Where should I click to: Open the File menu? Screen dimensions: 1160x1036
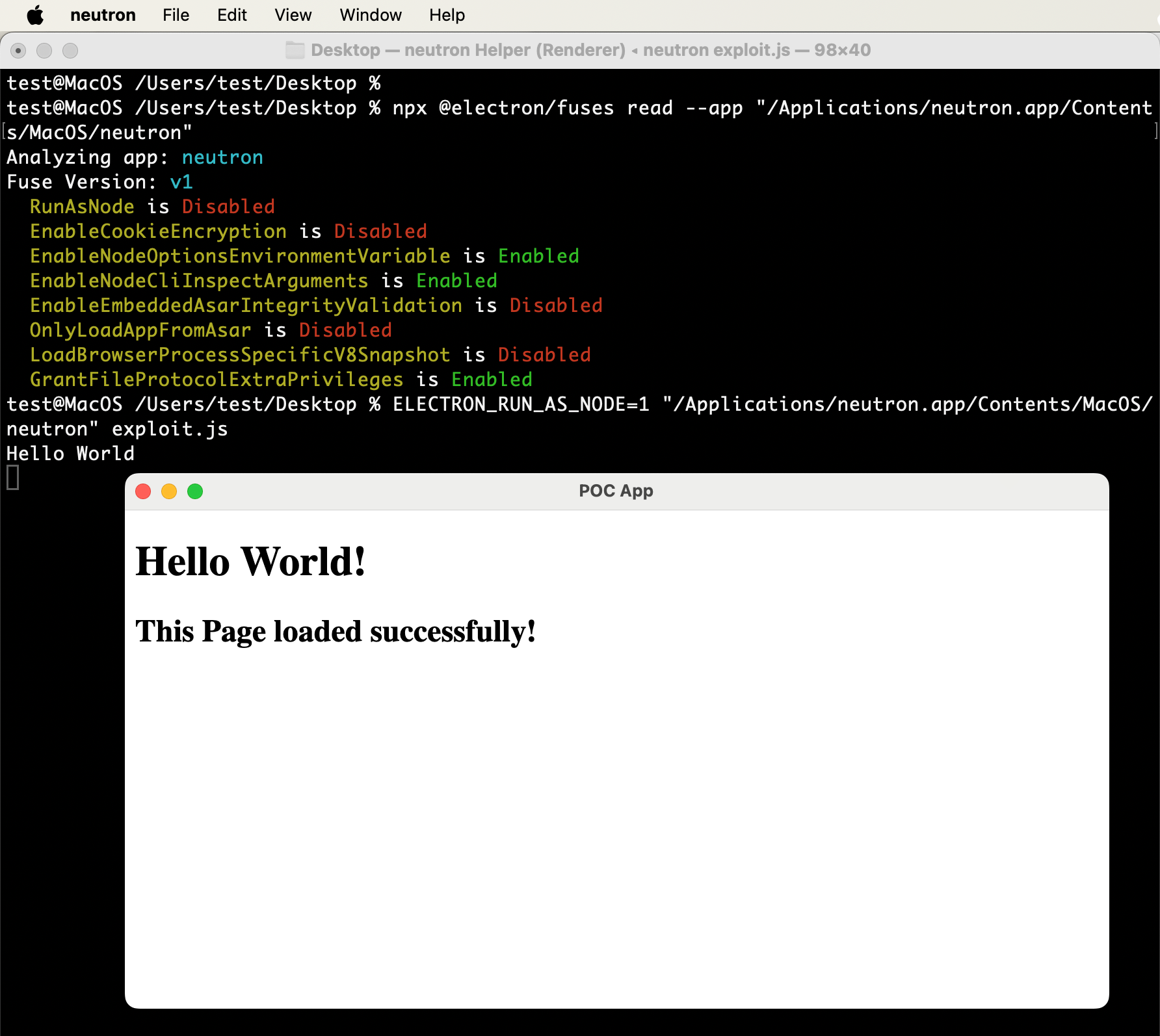pos(176,15)
